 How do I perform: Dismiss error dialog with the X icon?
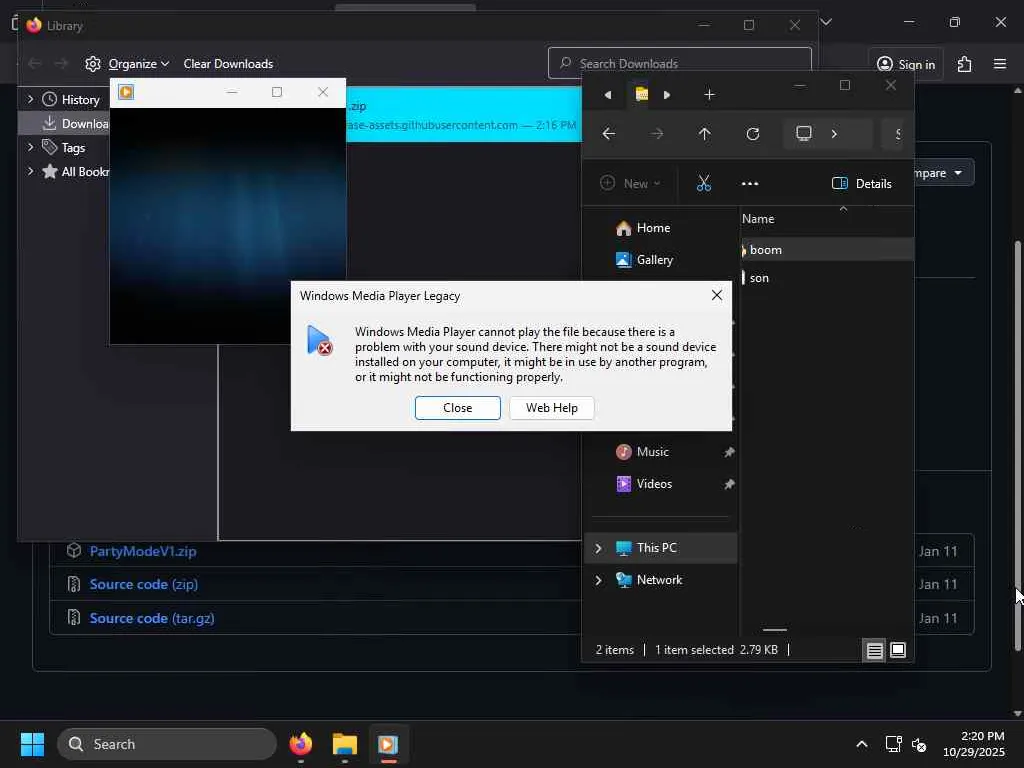pyautogui.click(x=716, y=295)
